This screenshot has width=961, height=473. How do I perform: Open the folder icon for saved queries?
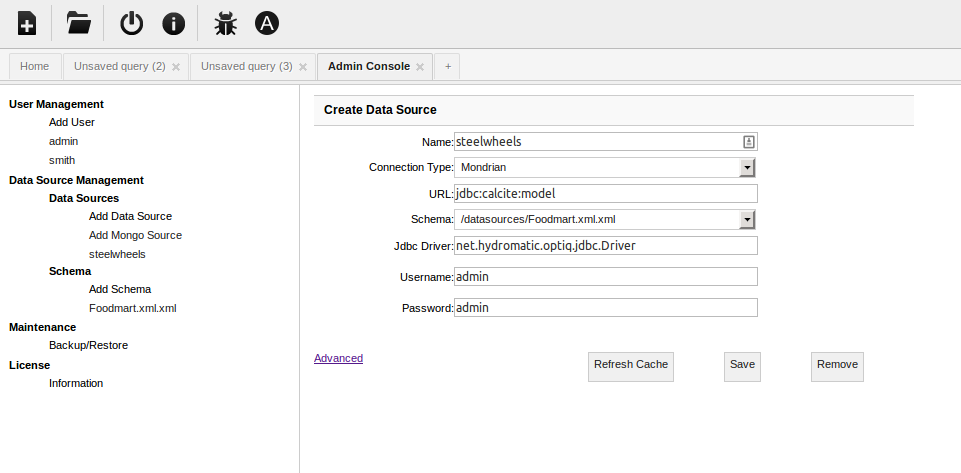coord(78,23)
